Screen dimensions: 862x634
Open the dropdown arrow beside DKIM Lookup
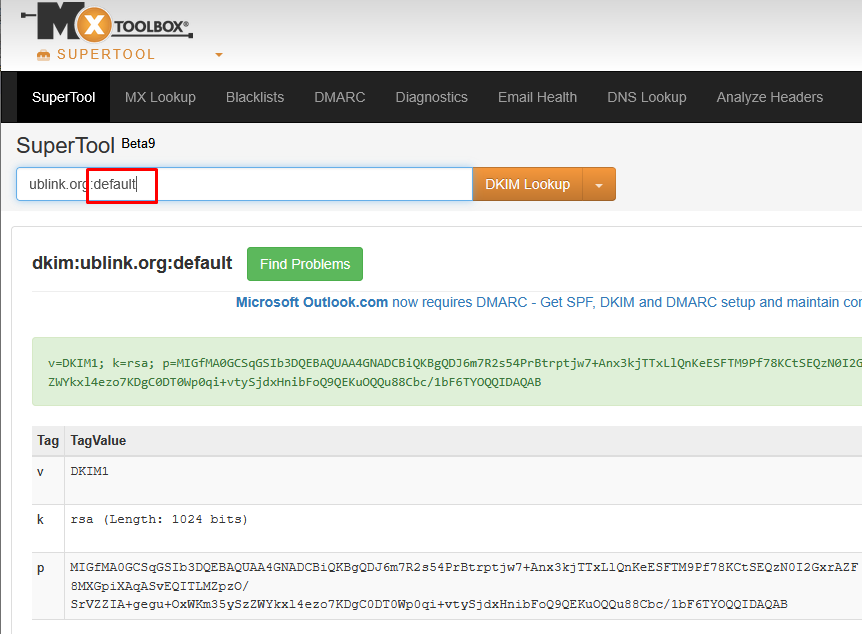tap(599, 185)
